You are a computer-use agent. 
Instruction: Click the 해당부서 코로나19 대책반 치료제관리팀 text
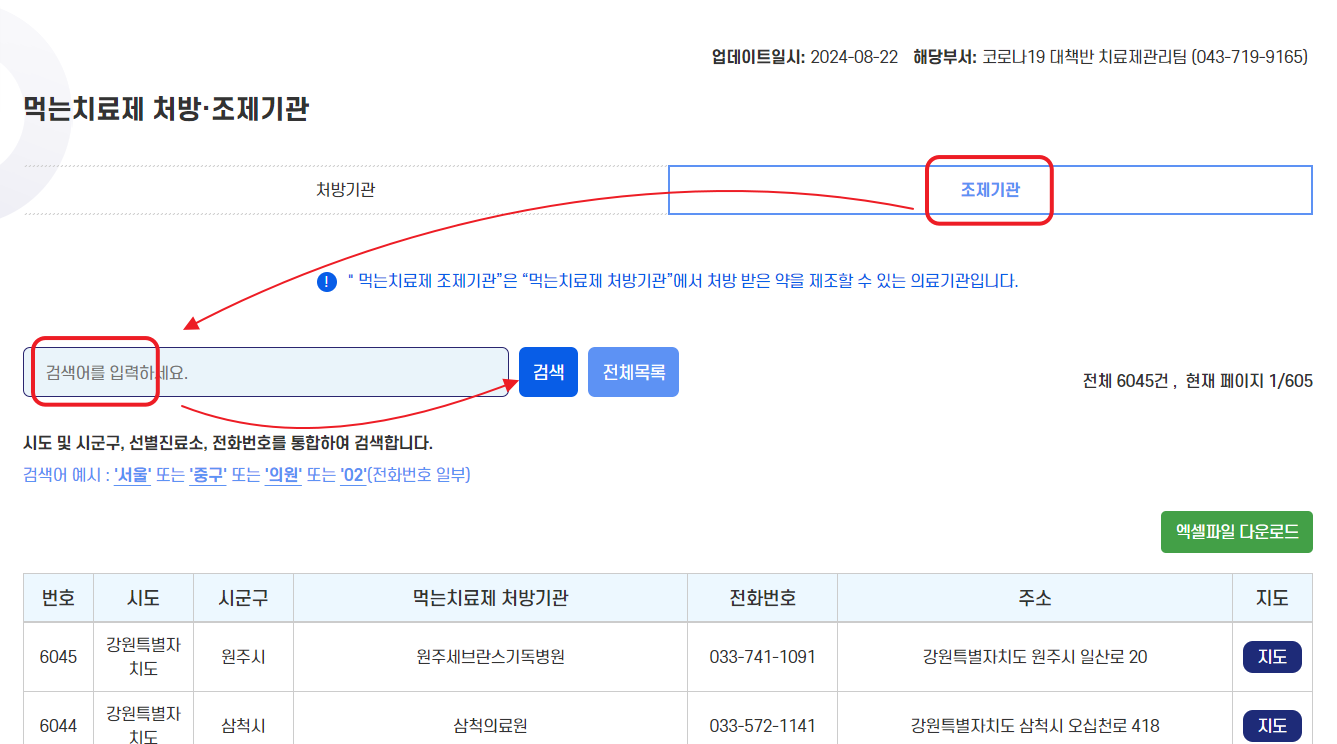pyautogui.click(x=1110, y=57)
